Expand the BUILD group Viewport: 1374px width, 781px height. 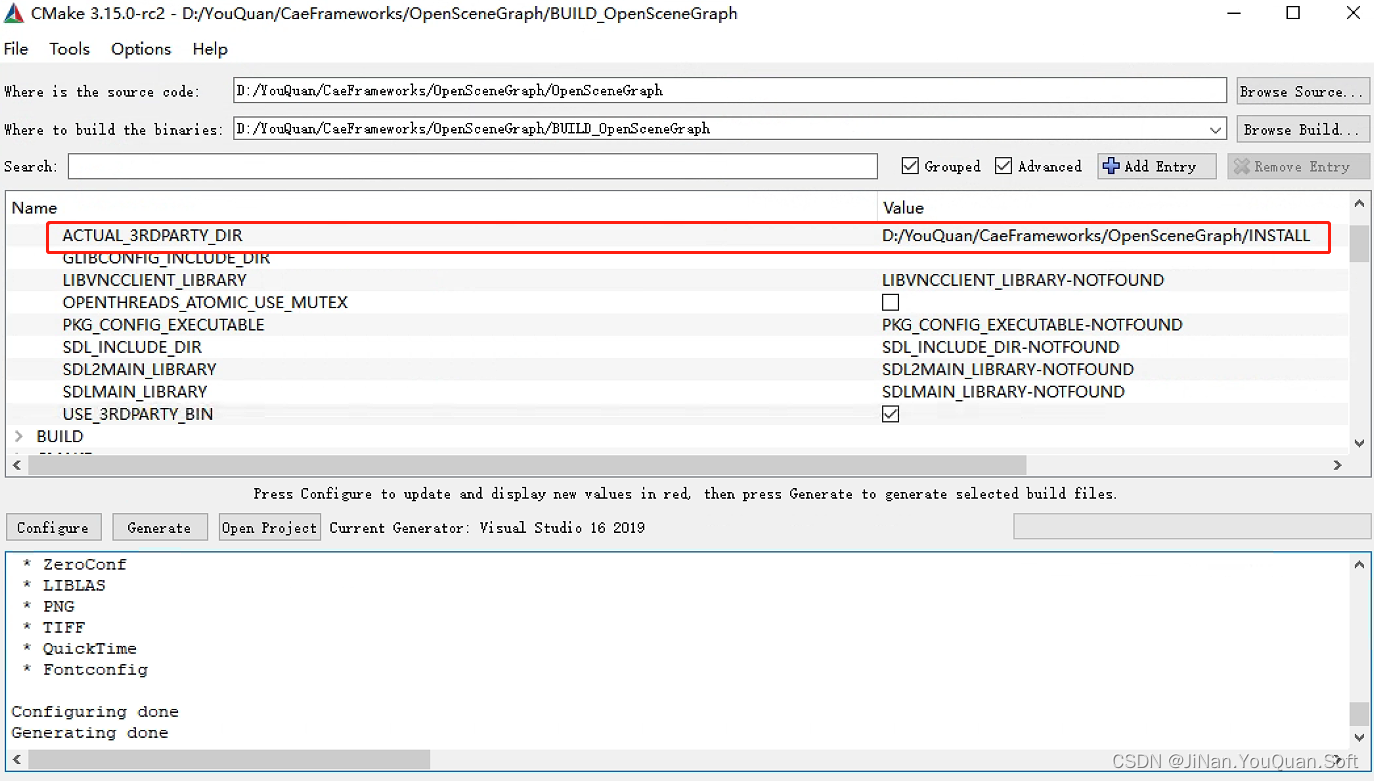coord(19,436)
